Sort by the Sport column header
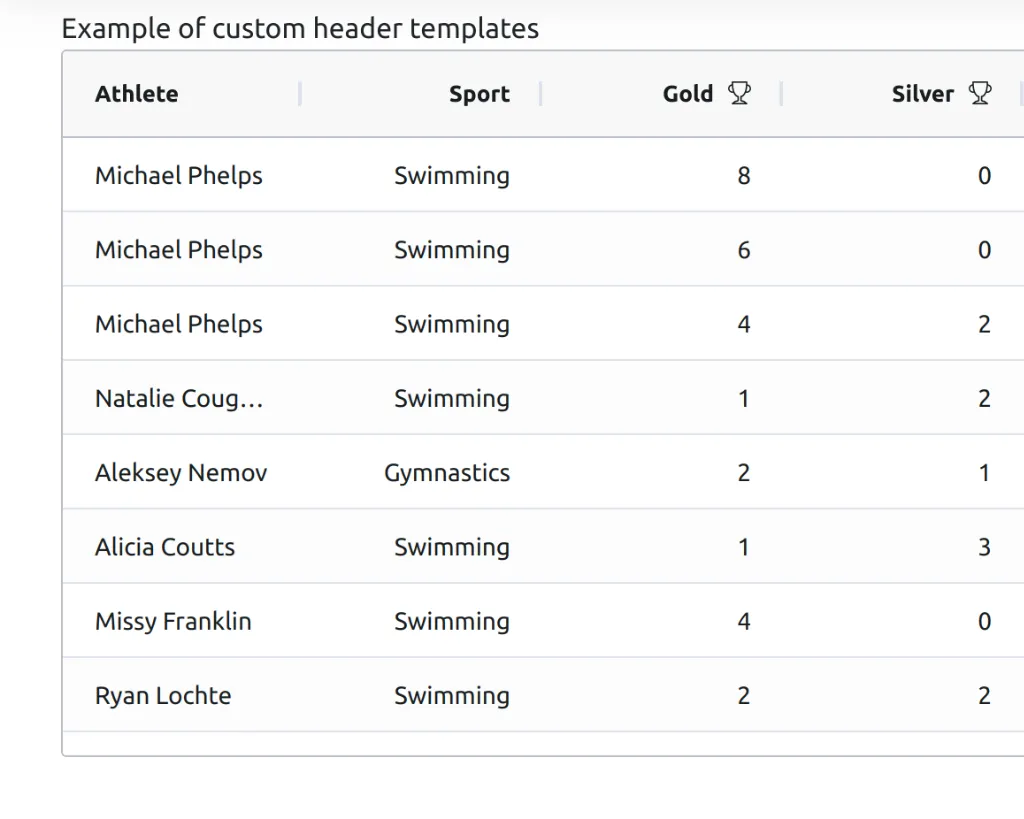 coord(479,95)
